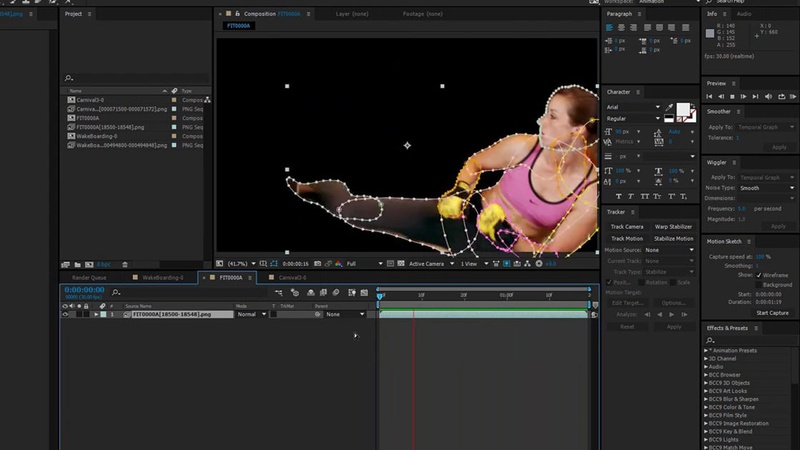
Task: Open the Wiggler Noise Type dropdown
Action: pyautogui.click(x=765, y=188)
